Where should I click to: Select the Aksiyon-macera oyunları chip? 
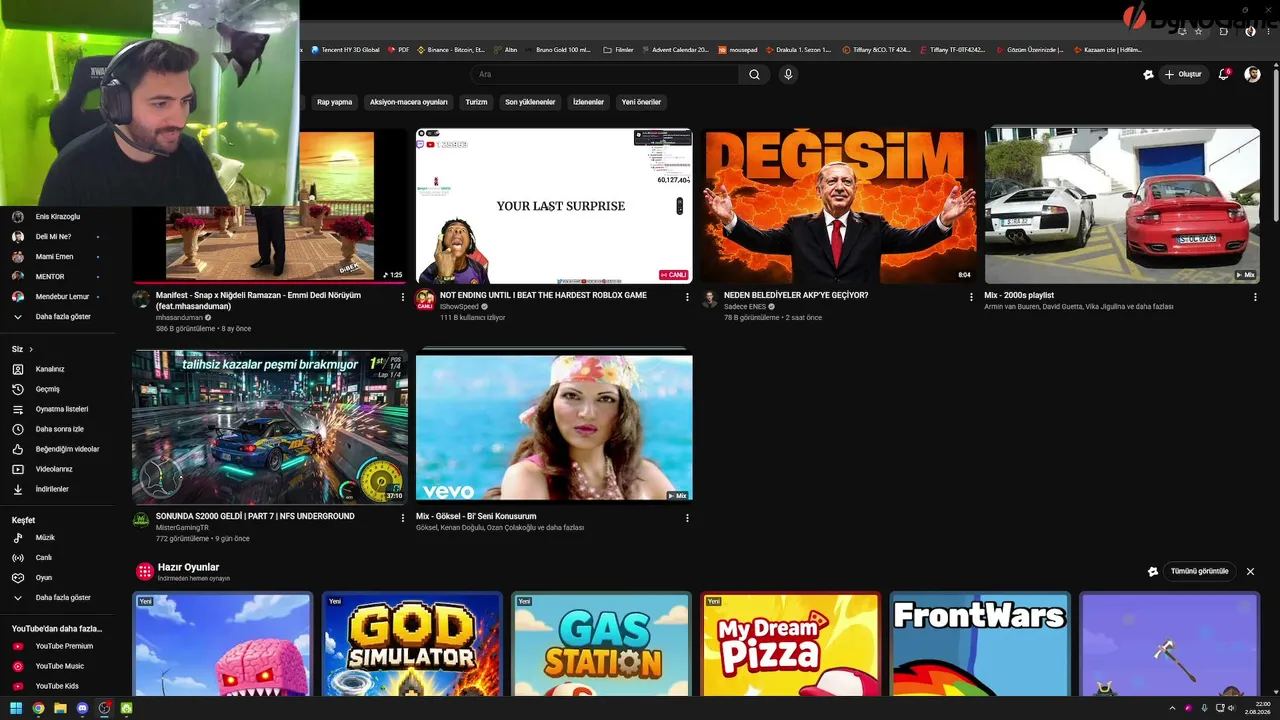tap(409, 102)
